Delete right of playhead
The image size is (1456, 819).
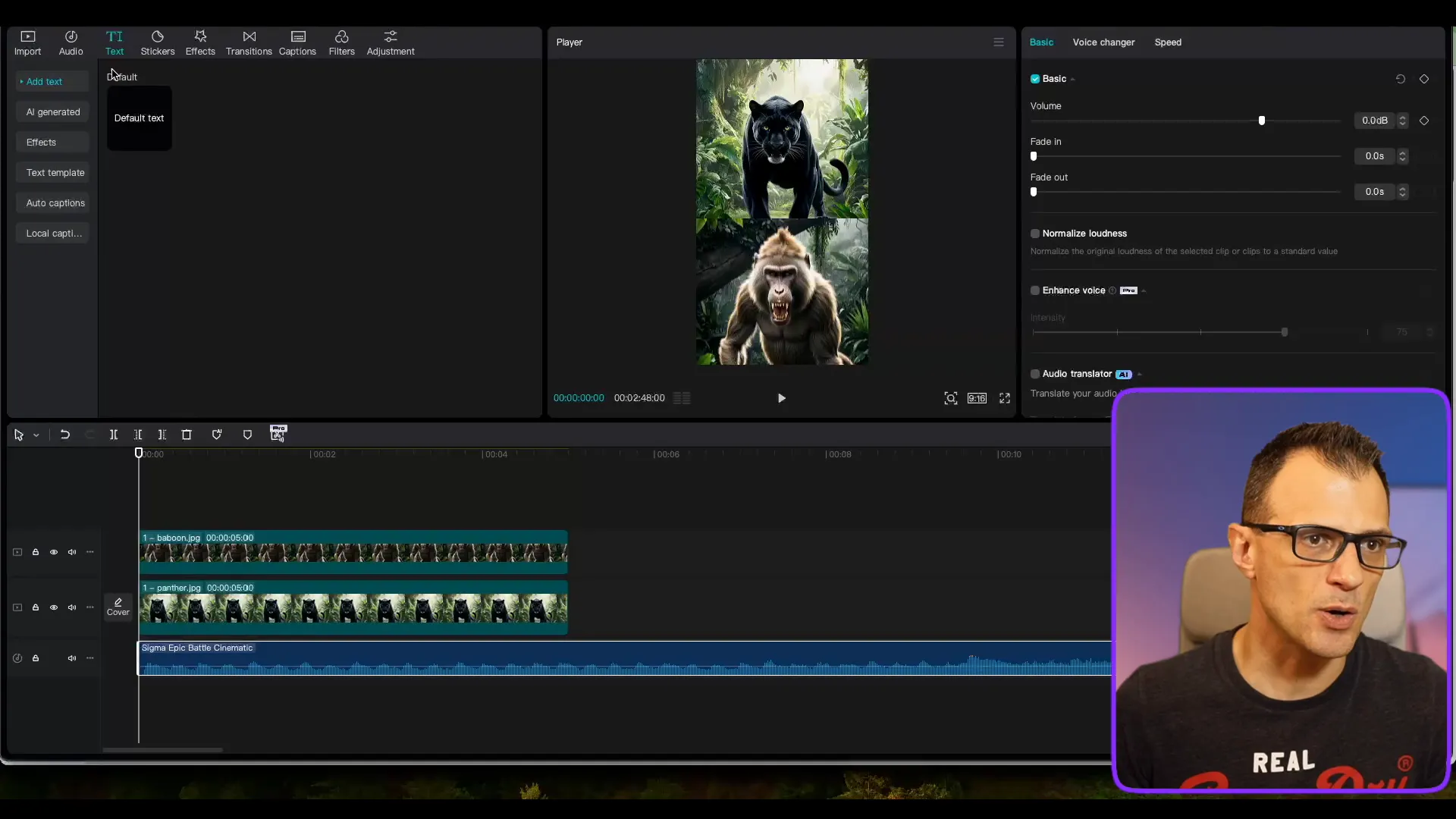(x=162, y=435)
